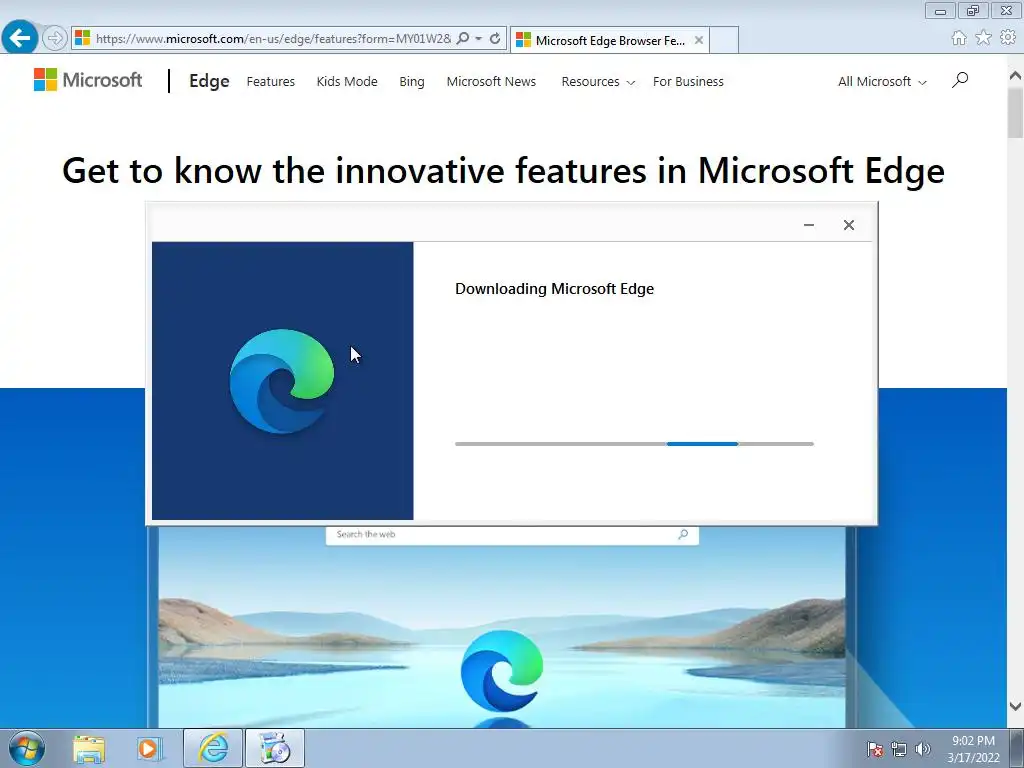Click the magnifier in Search the web box

tap(683, 535)
